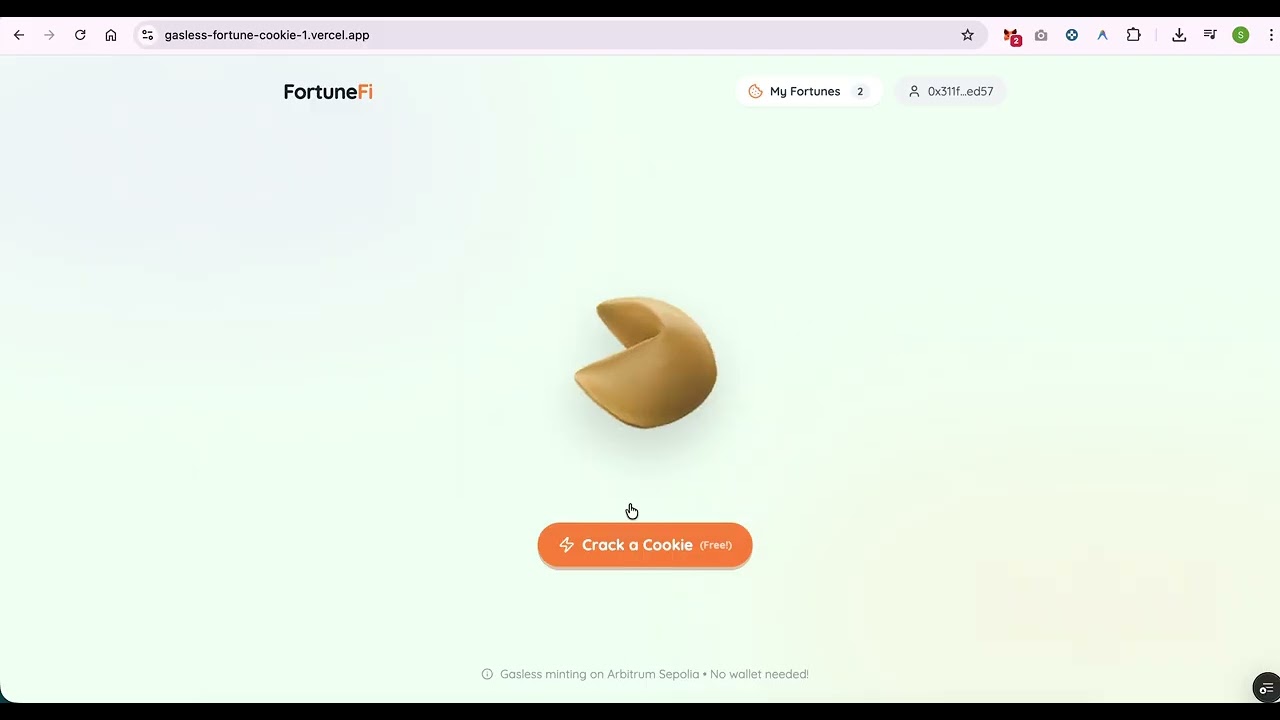Open the Chrome three-dot menu
Image resolution: width=1280 pixels, height=720 pixels.
tap(1271, 35)
